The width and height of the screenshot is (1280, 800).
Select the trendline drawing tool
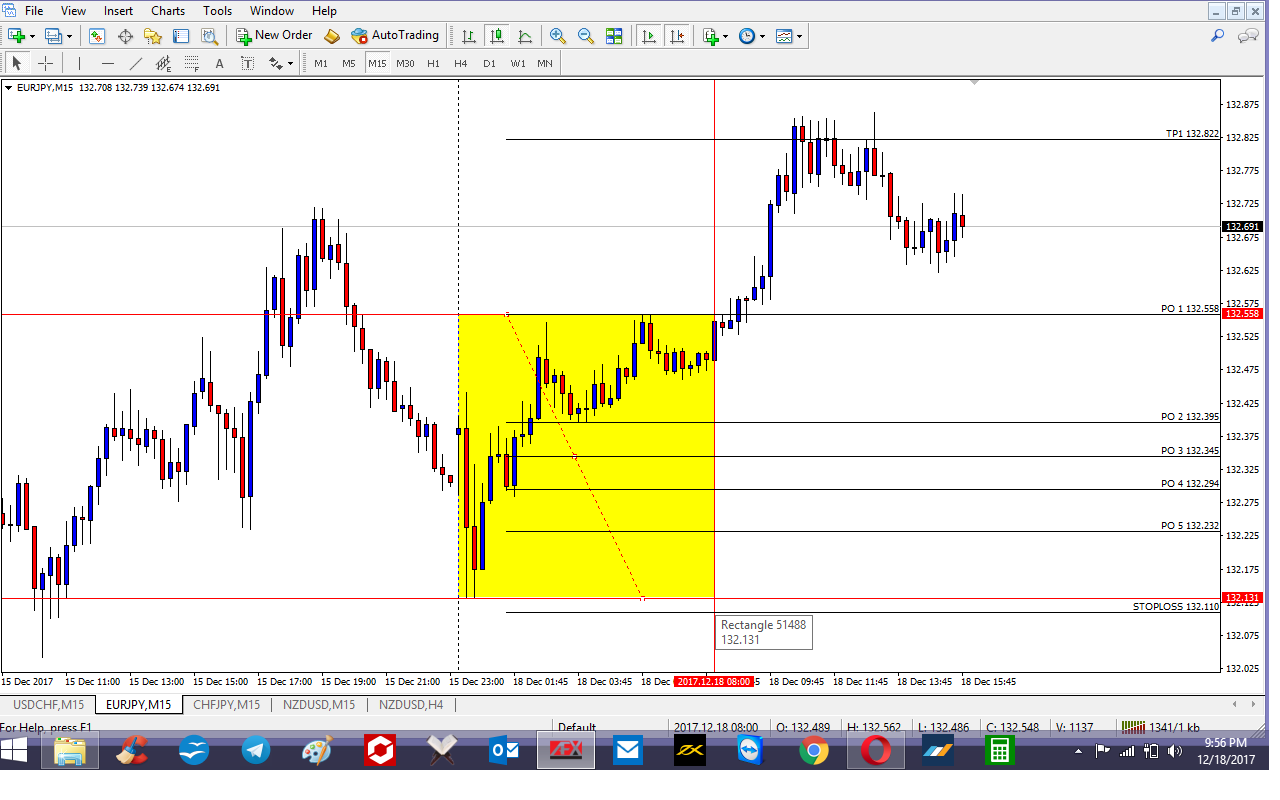(135, 63)
